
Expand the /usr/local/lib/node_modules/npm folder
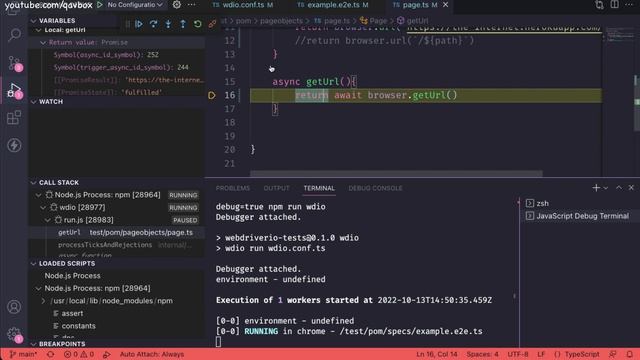point(43,301)
